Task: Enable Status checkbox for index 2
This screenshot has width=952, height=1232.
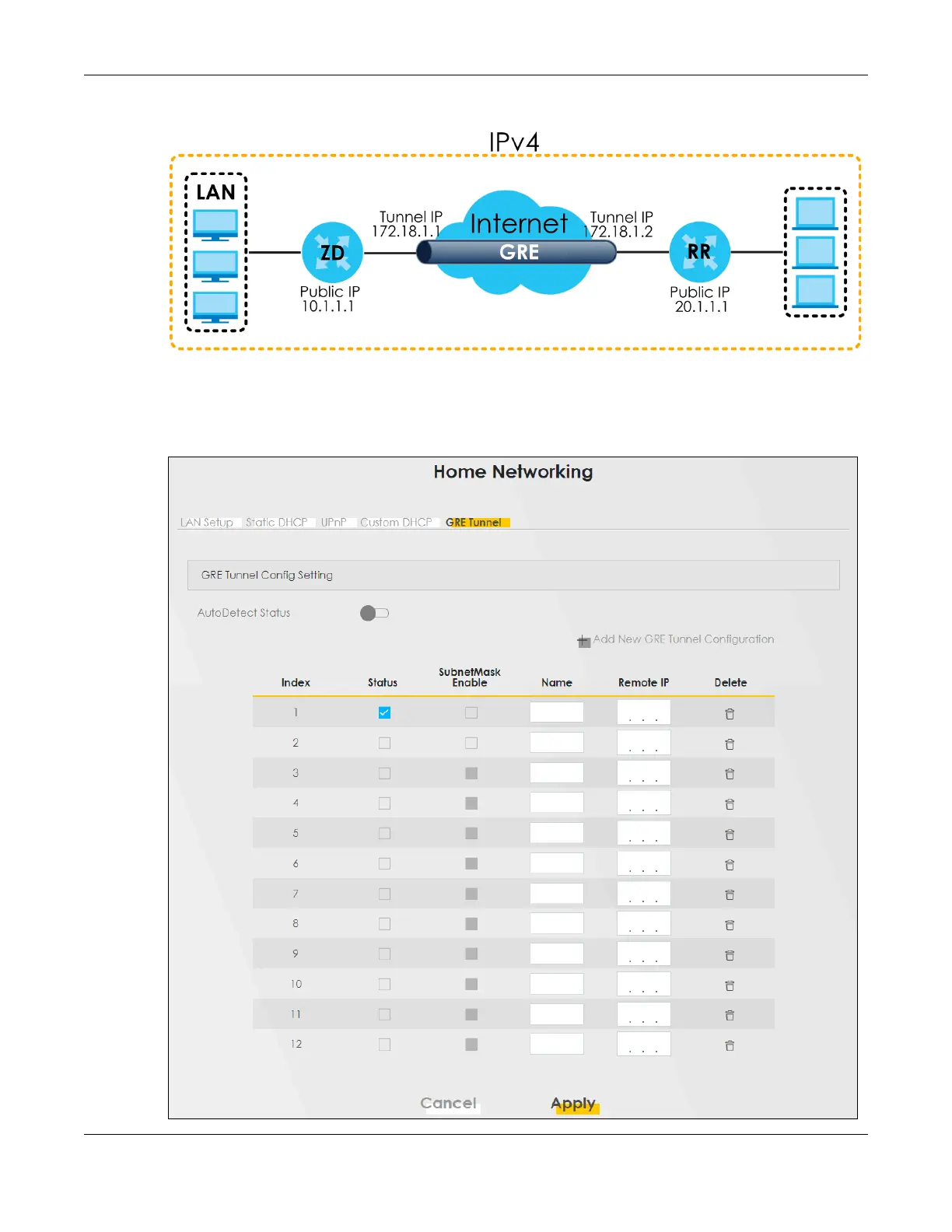Action: tap(384, 743)
